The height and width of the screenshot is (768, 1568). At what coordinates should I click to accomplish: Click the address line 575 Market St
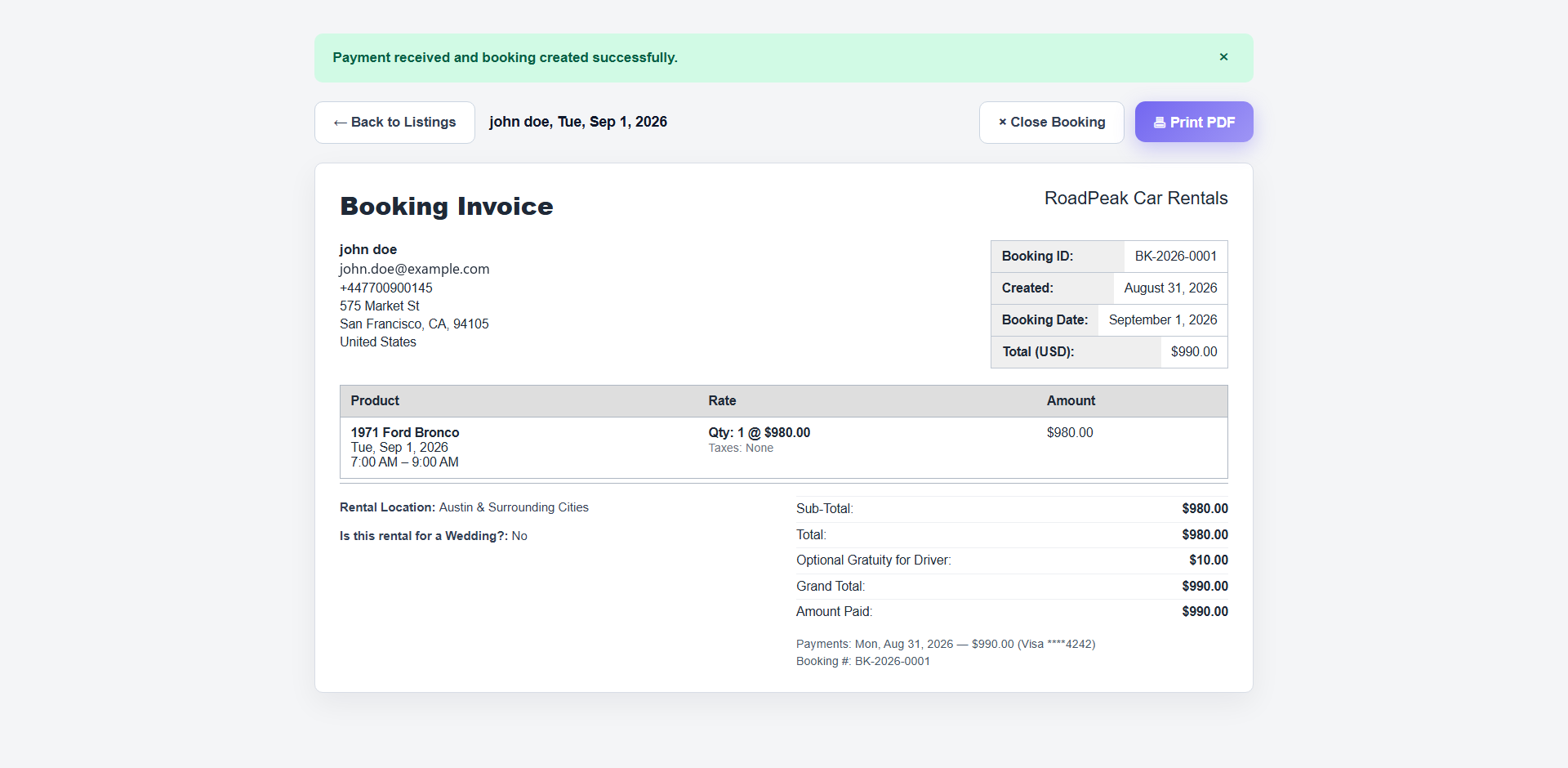pos(380,306)
